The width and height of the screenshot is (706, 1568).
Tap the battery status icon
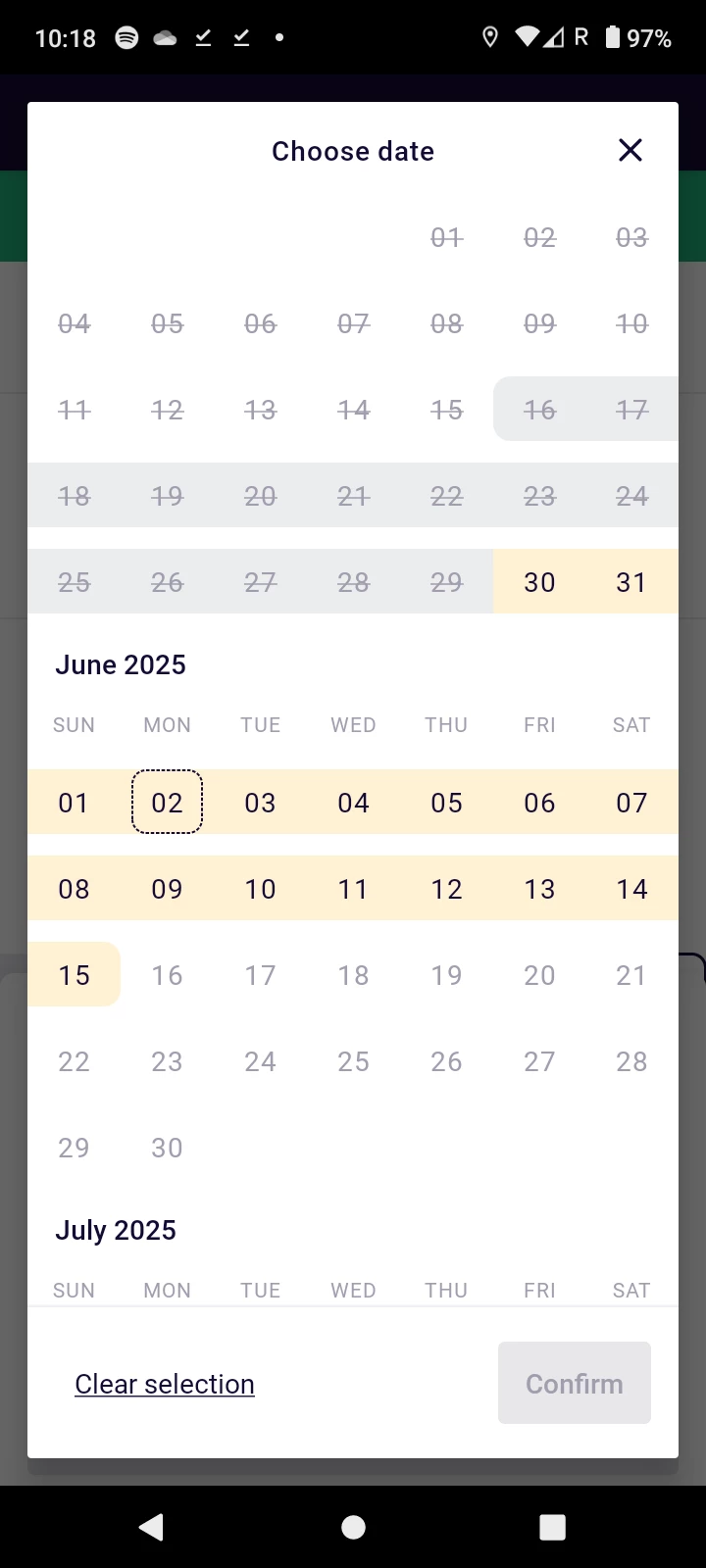(x=613, y=38)
